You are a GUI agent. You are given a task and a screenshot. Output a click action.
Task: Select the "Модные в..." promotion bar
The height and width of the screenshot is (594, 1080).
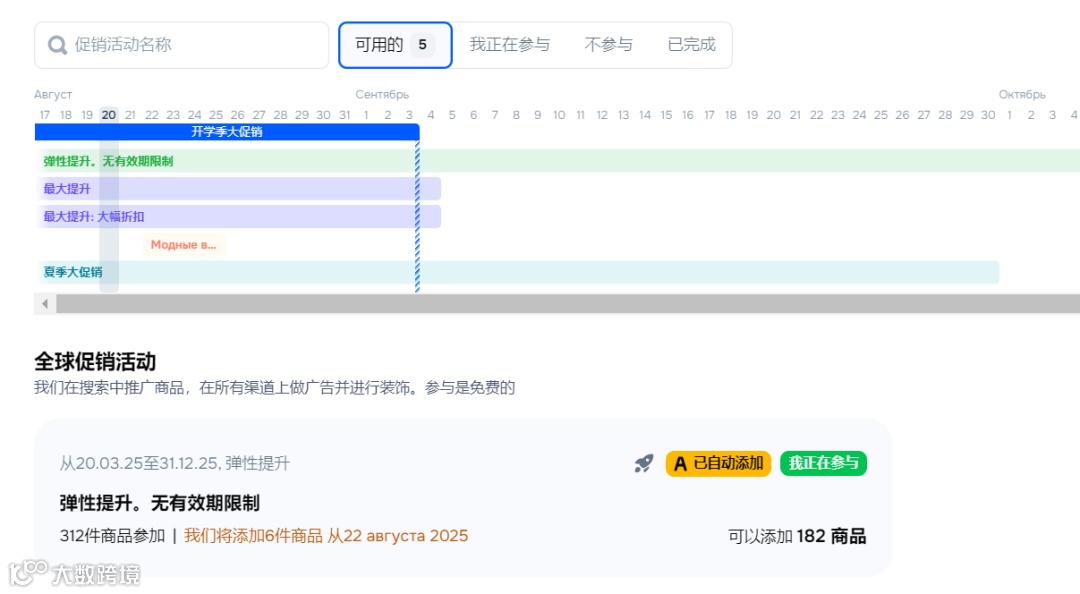(184, 243)
